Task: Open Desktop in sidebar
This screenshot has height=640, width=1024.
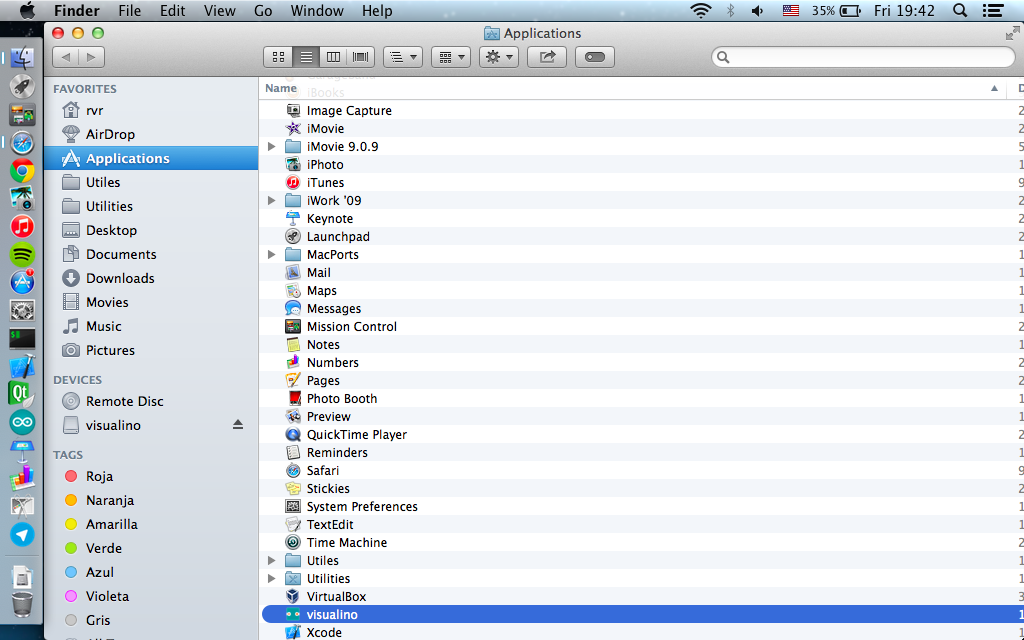Action: (151, 230)
